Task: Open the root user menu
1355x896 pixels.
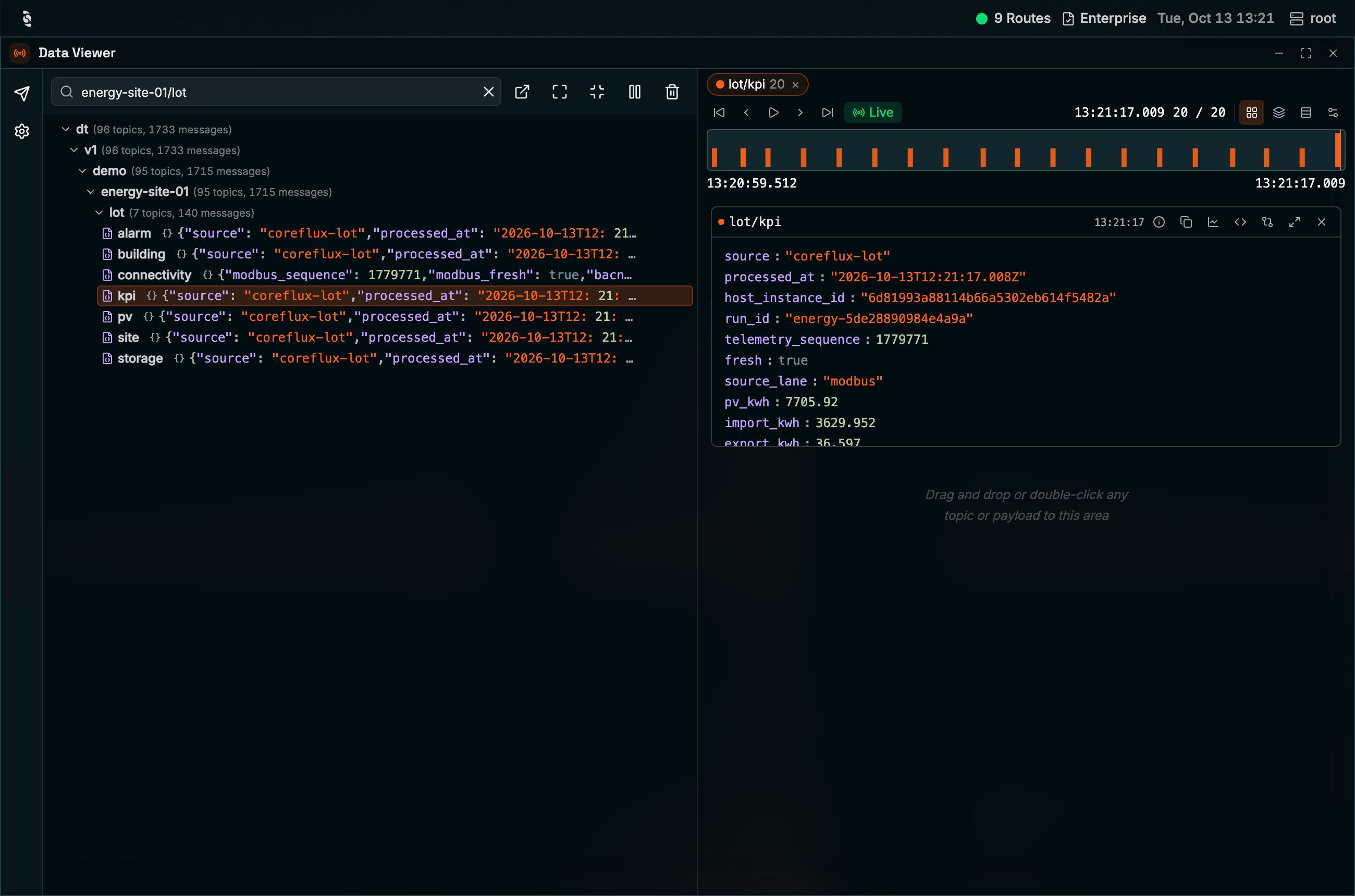Action: pos(1313,18)
